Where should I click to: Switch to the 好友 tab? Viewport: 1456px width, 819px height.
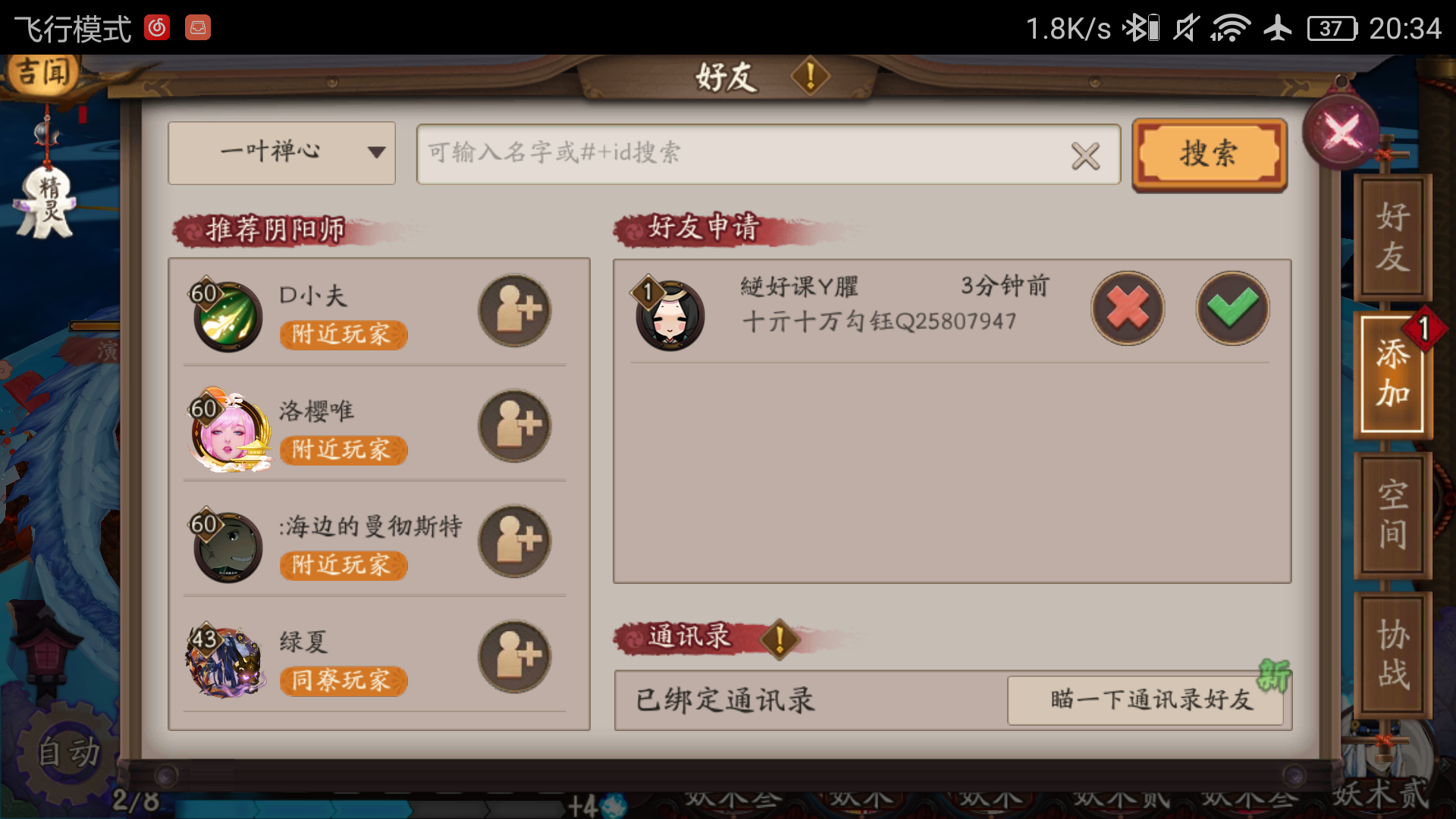coord(1393,237)
